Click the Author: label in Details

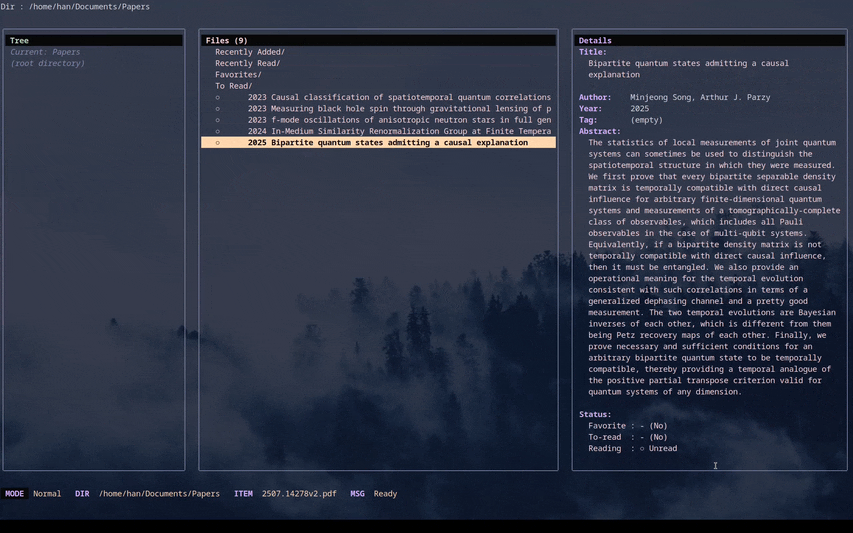[x=595, y=97]
